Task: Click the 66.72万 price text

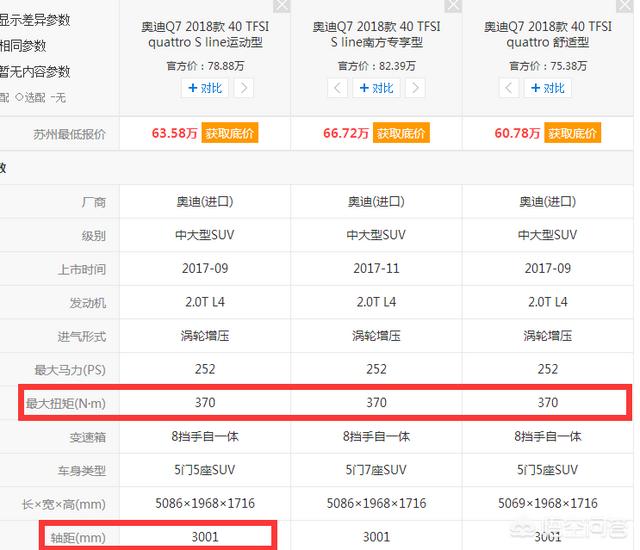Action: pos(346,133)
